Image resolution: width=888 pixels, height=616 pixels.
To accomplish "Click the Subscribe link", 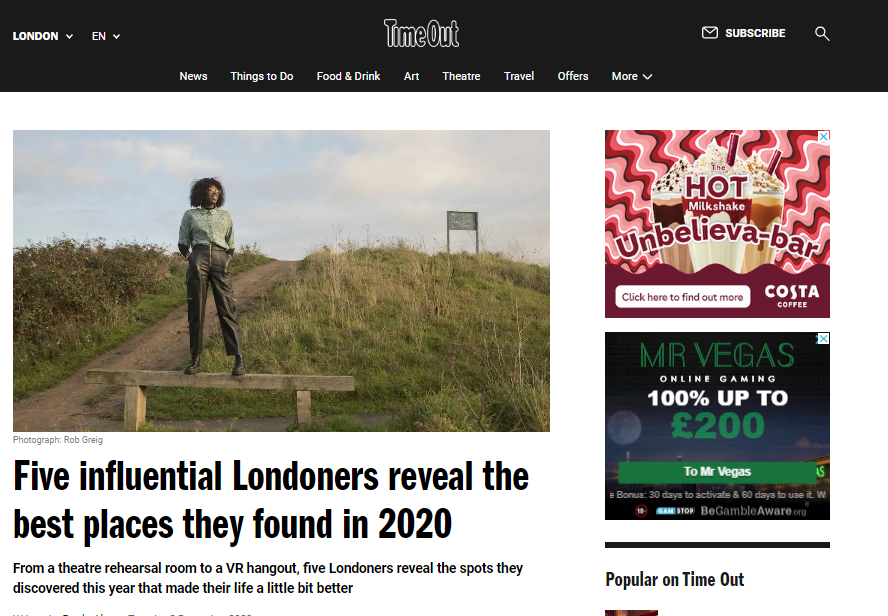I will click(x=755, y=33).
